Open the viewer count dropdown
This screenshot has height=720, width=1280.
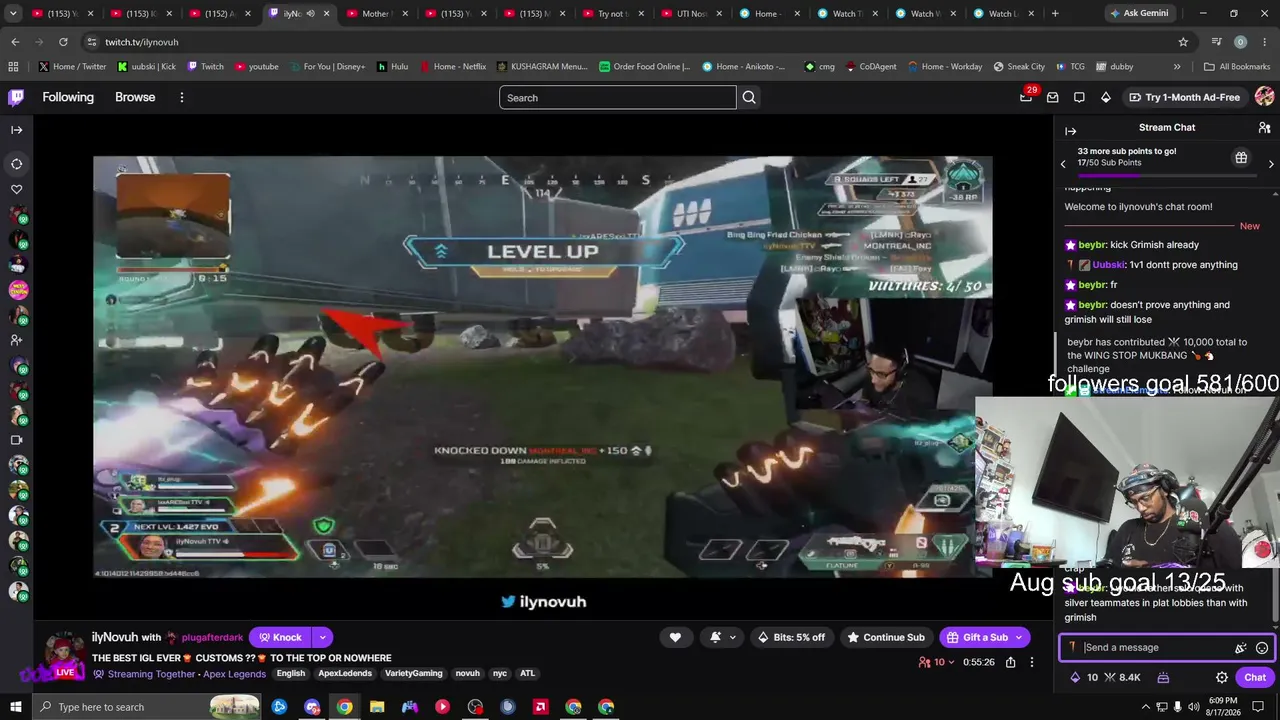[937, 662]
